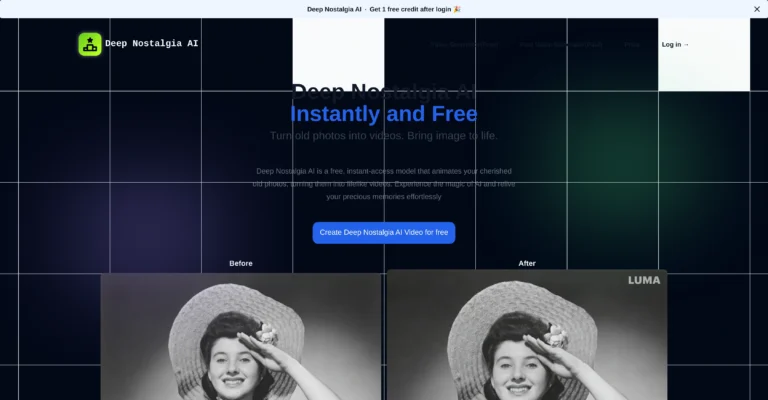Select the After animated sample with LUMA mark
The image size is (768, 400).
pyautogui.click(x=527, y=335)
